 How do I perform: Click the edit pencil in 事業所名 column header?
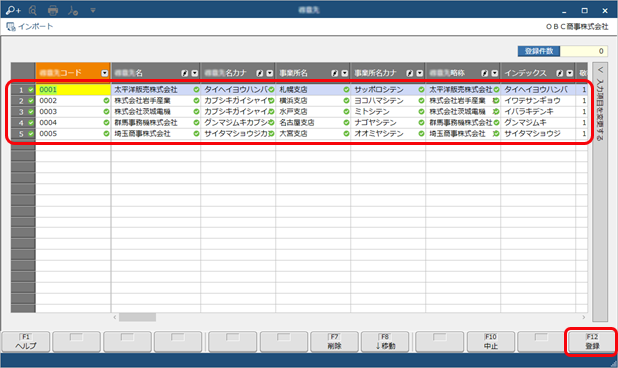334,73
